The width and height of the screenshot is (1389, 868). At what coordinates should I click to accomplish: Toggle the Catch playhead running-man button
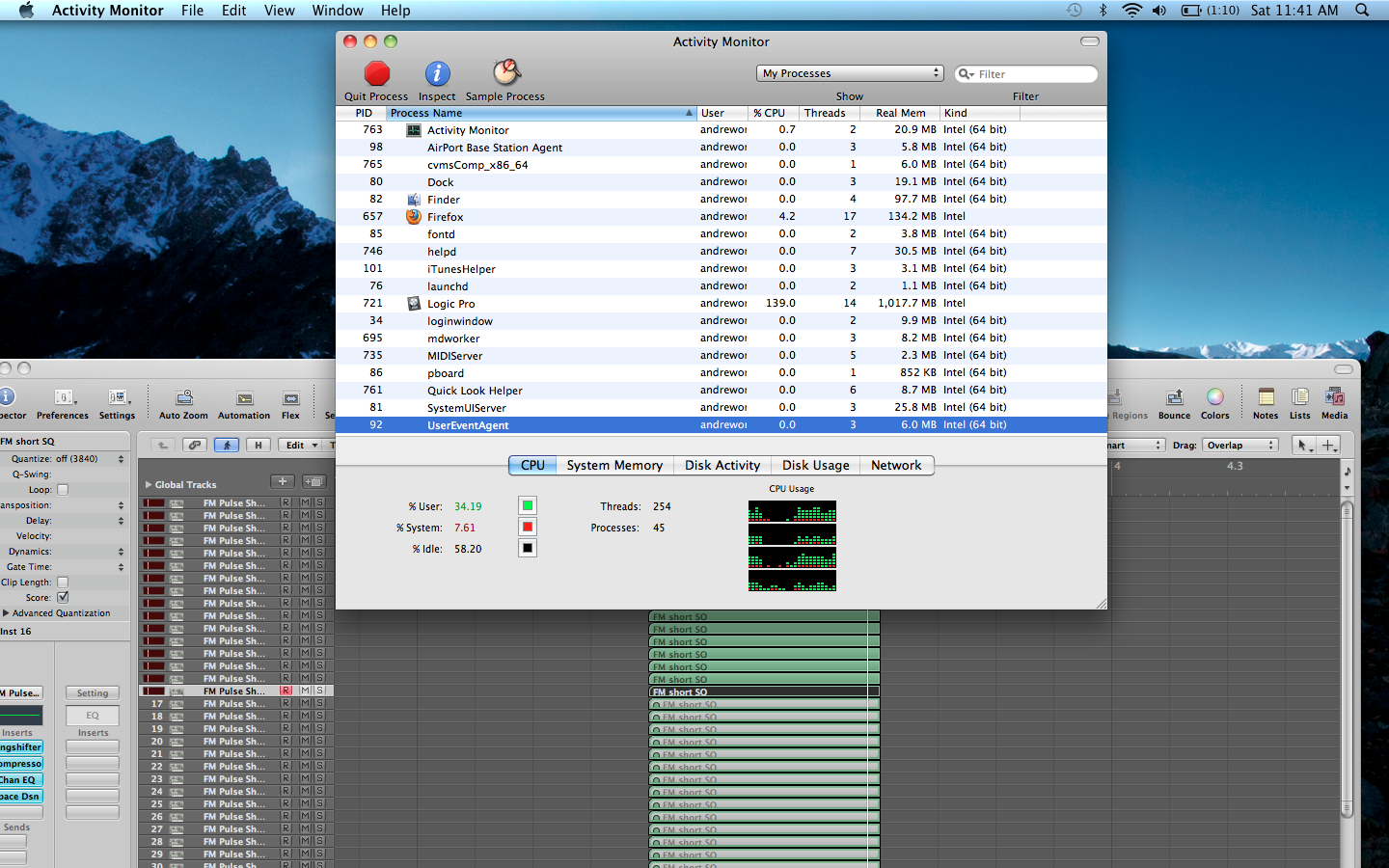tap(227, 445)
